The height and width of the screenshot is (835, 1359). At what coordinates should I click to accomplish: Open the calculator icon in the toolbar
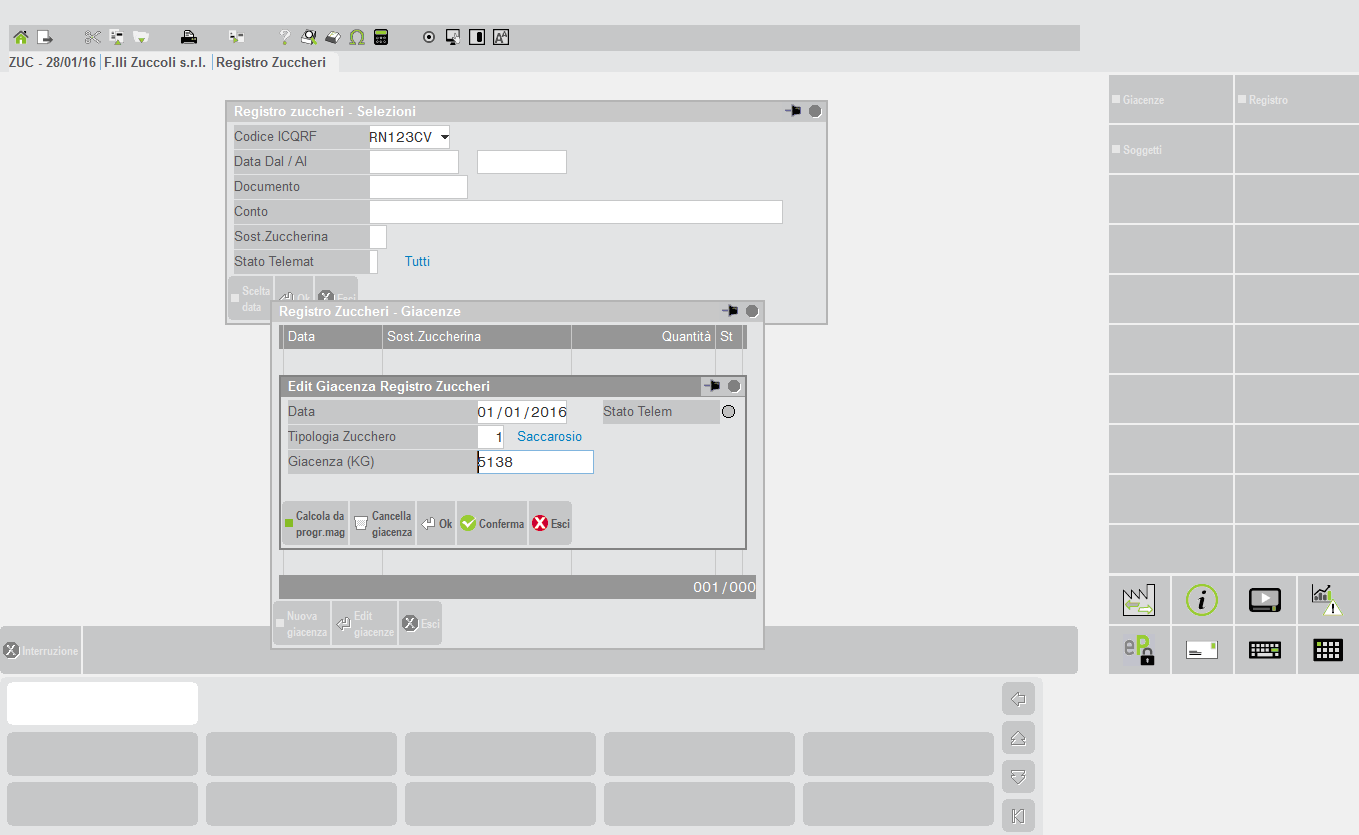381,38
